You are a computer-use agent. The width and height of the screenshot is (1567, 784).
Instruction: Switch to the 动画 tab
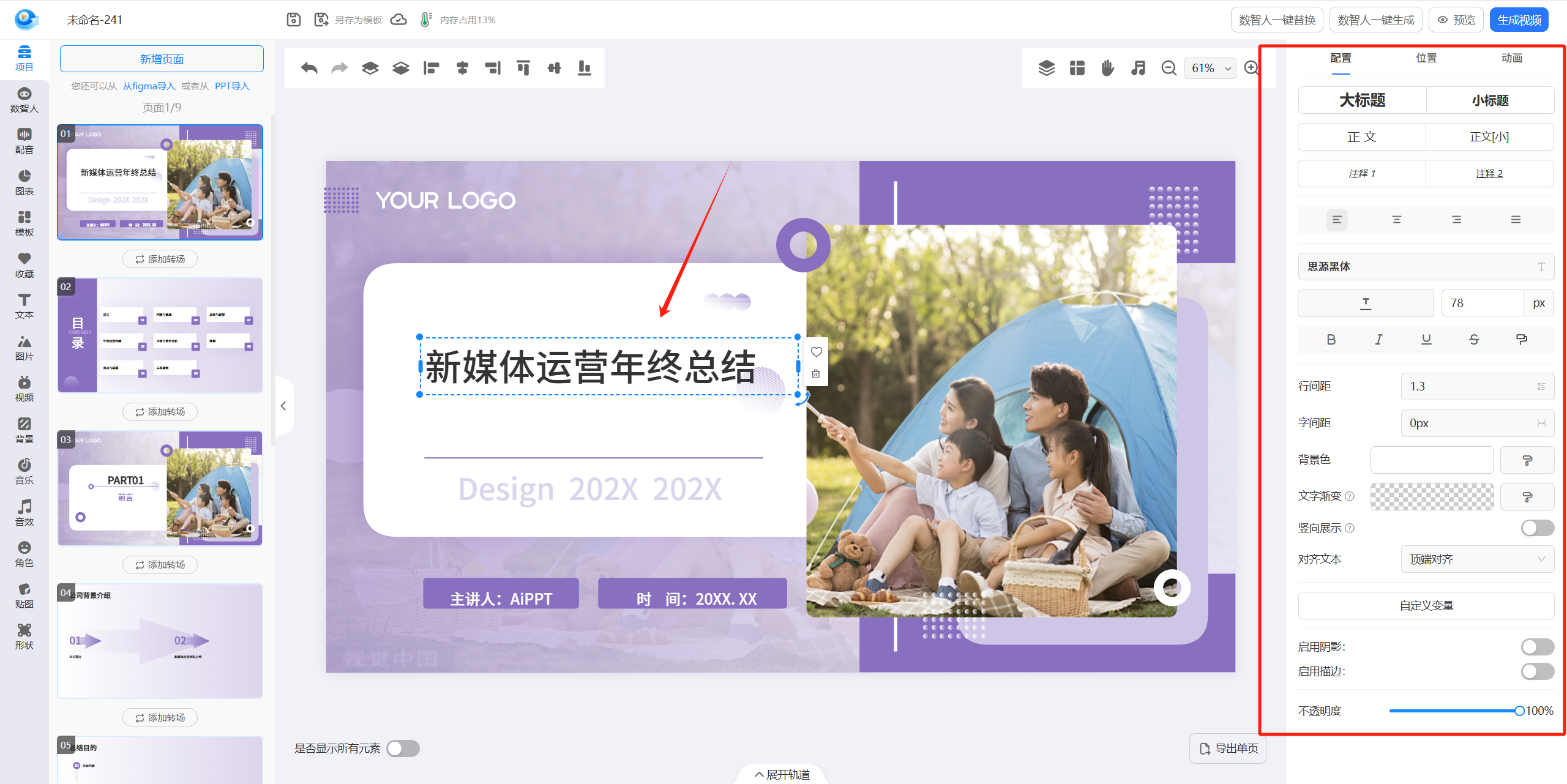click(1511, 58)
